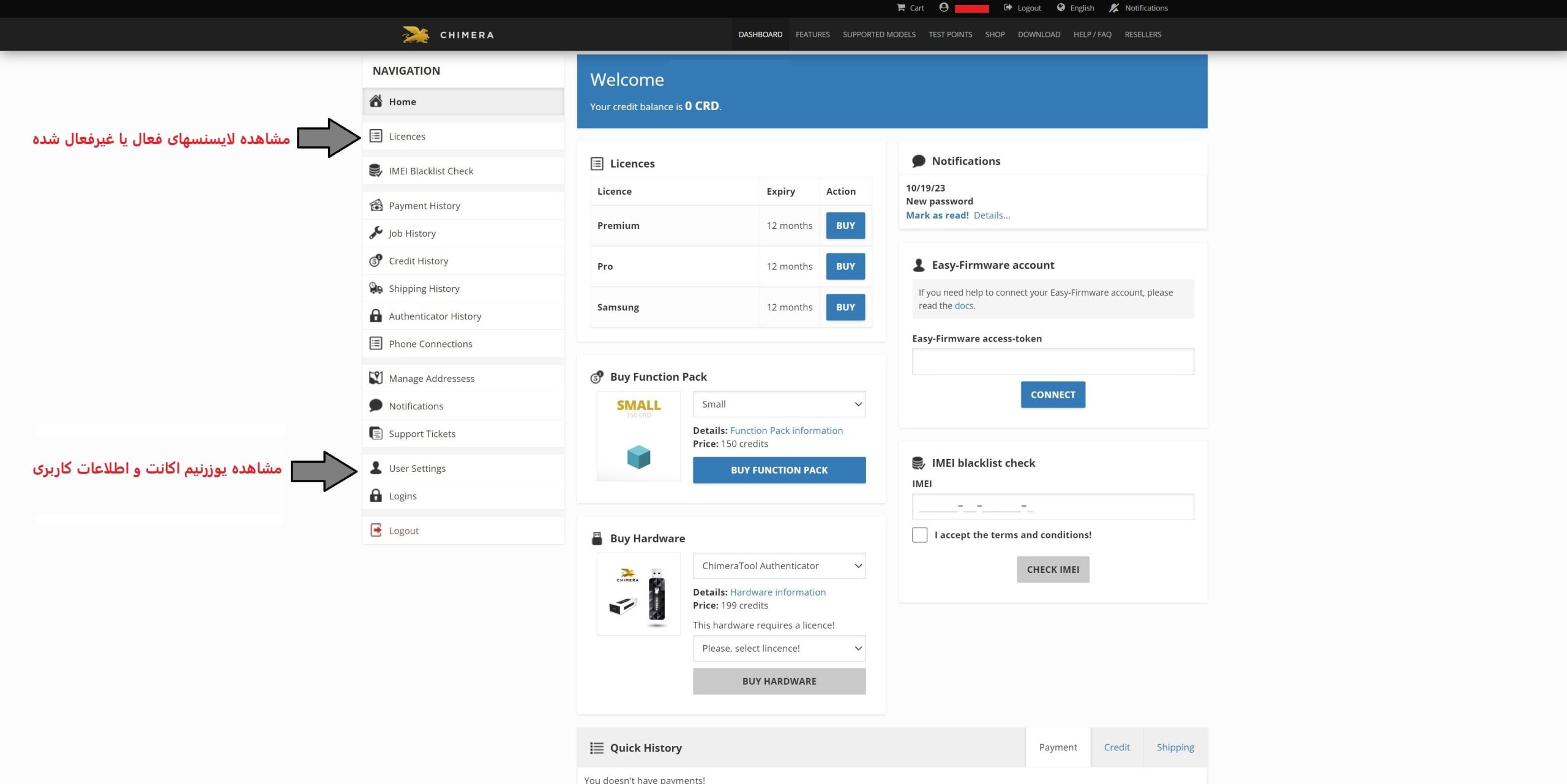The height and width of the screenshot is (784, 1567).
Task: Click the CONNECT button
Action: click(1053, 395)
